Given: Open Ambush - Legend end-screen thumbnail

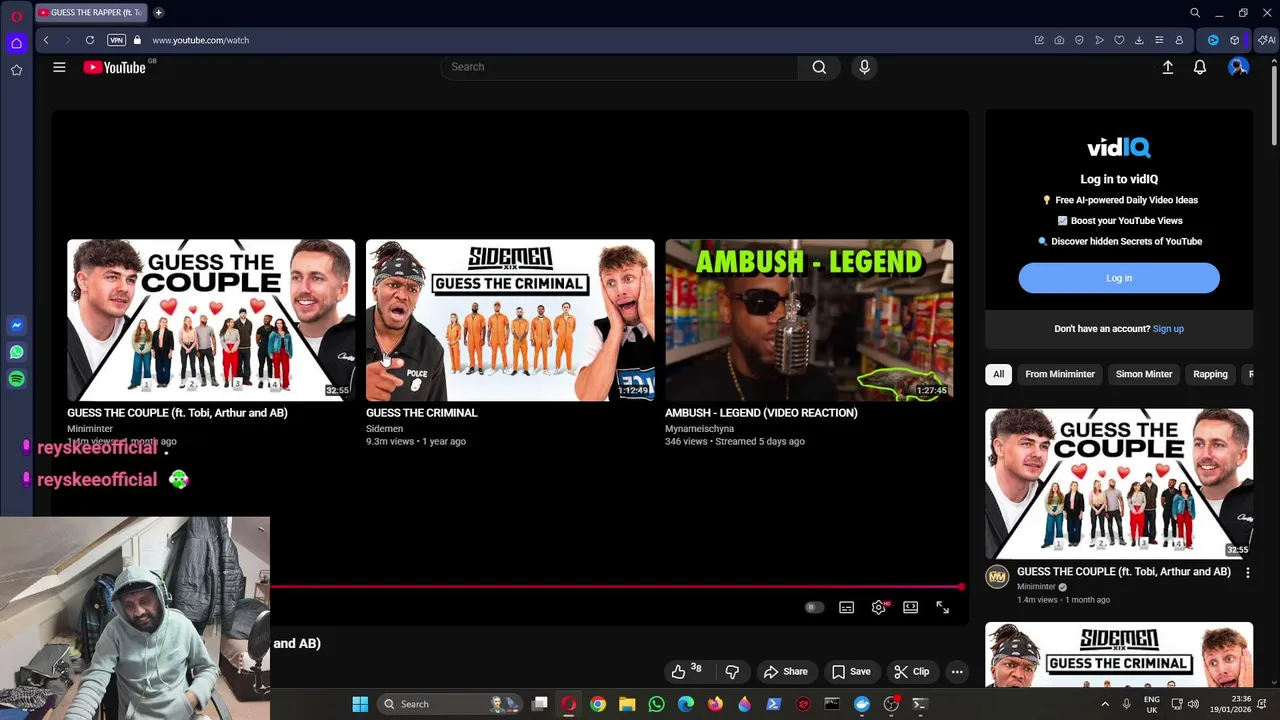Looking at the screenshot, I should point(809,319).
